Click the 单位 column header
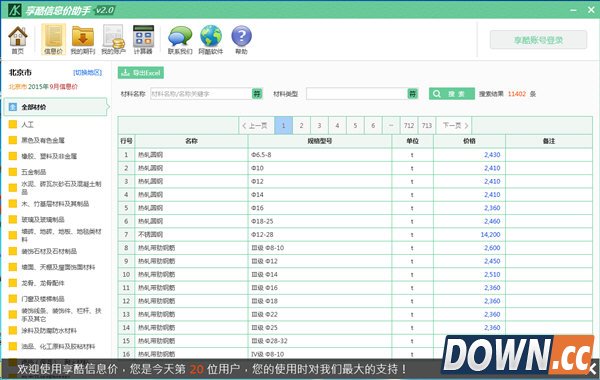 tap(412, 141)
